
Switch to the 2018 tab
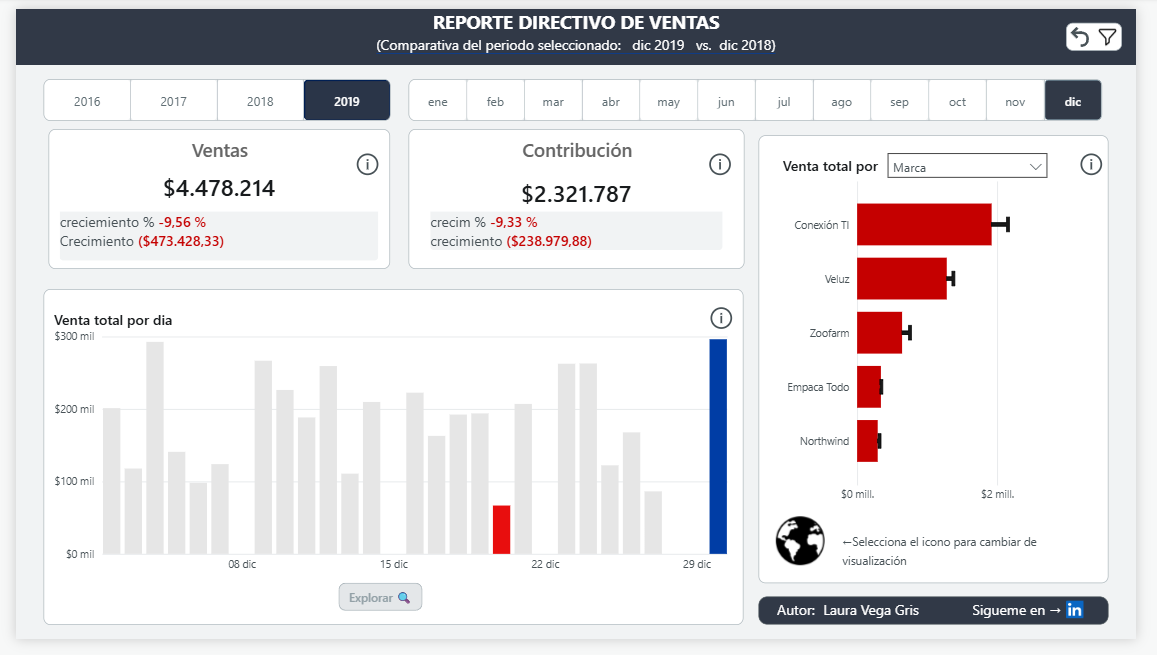pos(260,100)
